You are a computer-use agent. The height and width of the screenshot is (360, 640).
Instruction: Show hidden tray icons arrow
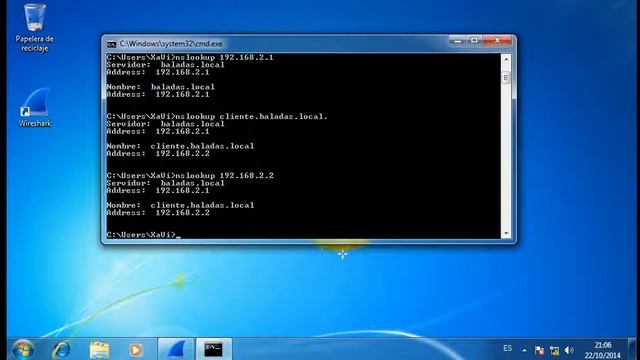[524, 350]
